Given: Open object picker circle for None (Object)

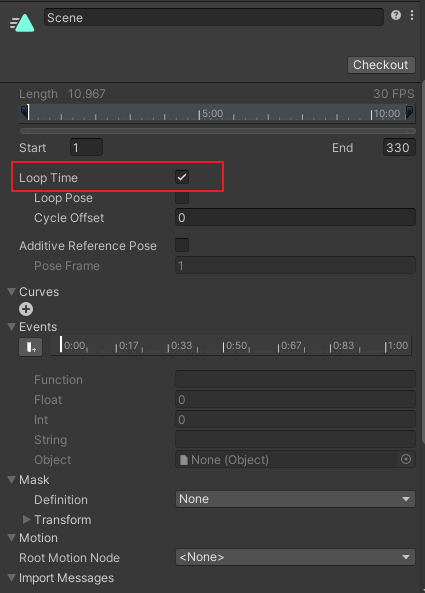Looking at the screenshot, I should point(406,459).
